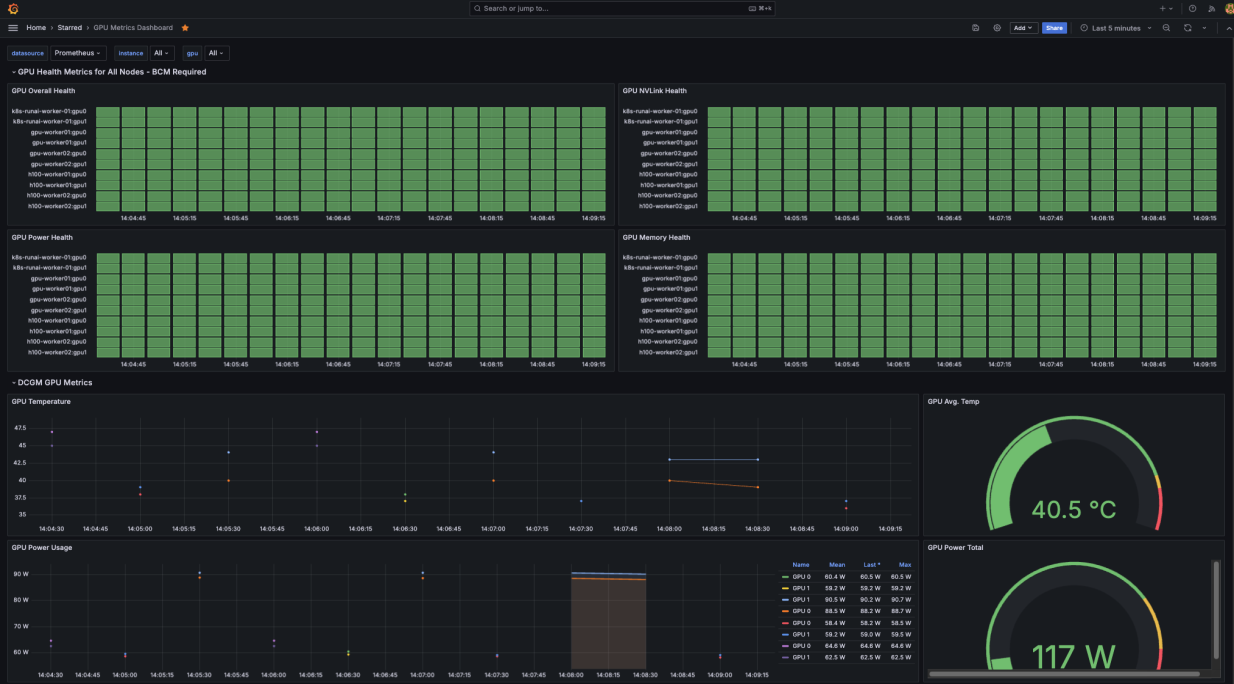Open dashboard settings gear icon
The image size is (1234, 684).
click(997, 28)
